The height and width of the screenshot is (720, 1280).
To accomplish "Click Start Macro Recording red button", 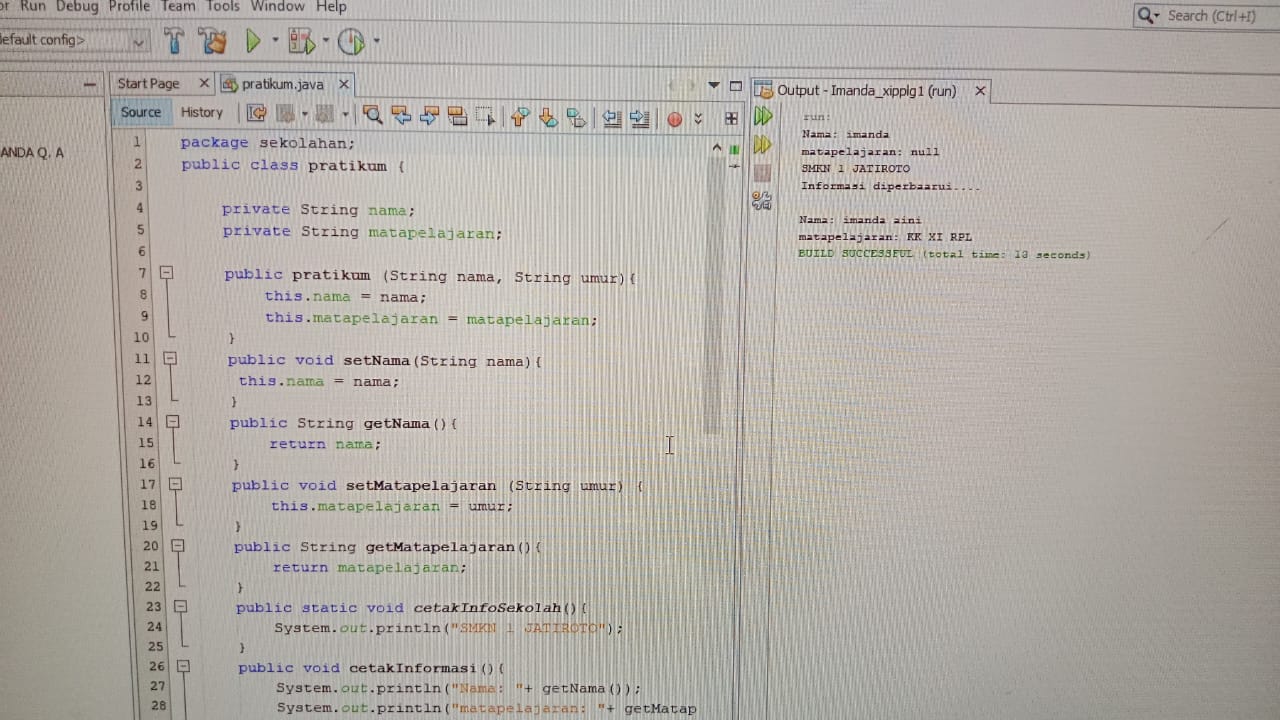I will point(674,119).
